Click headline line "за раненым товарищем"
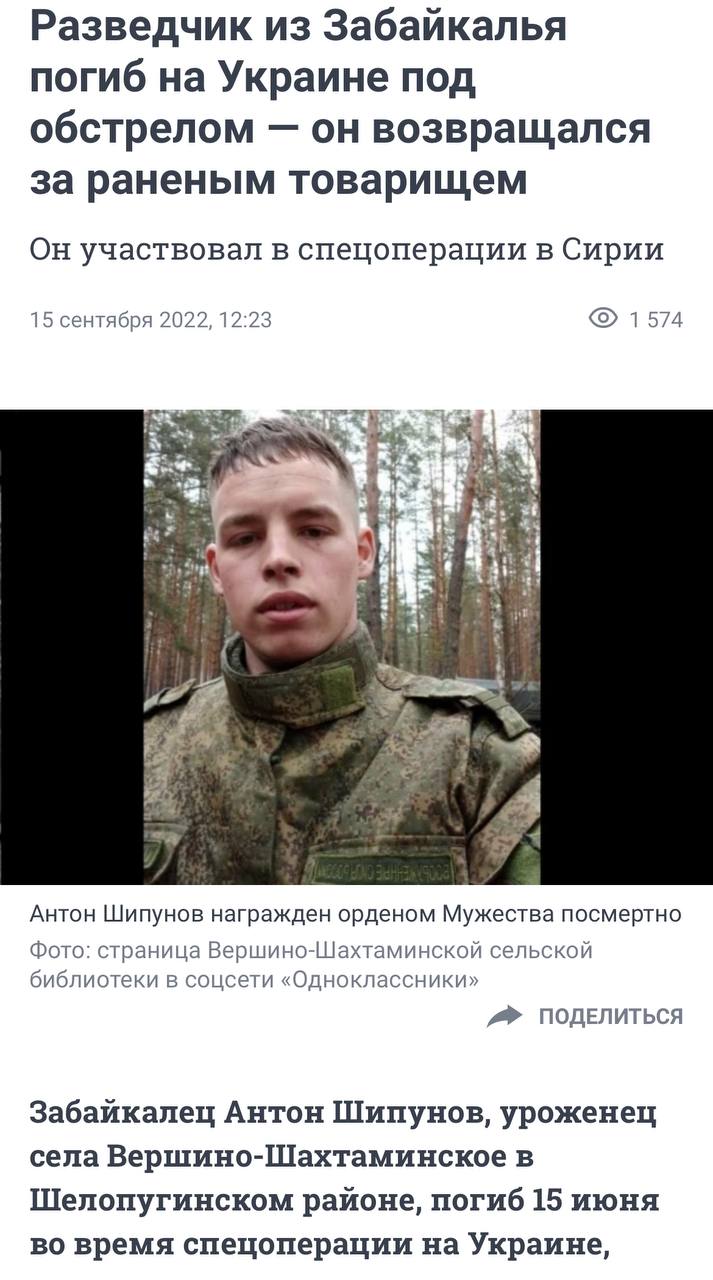 278,180
